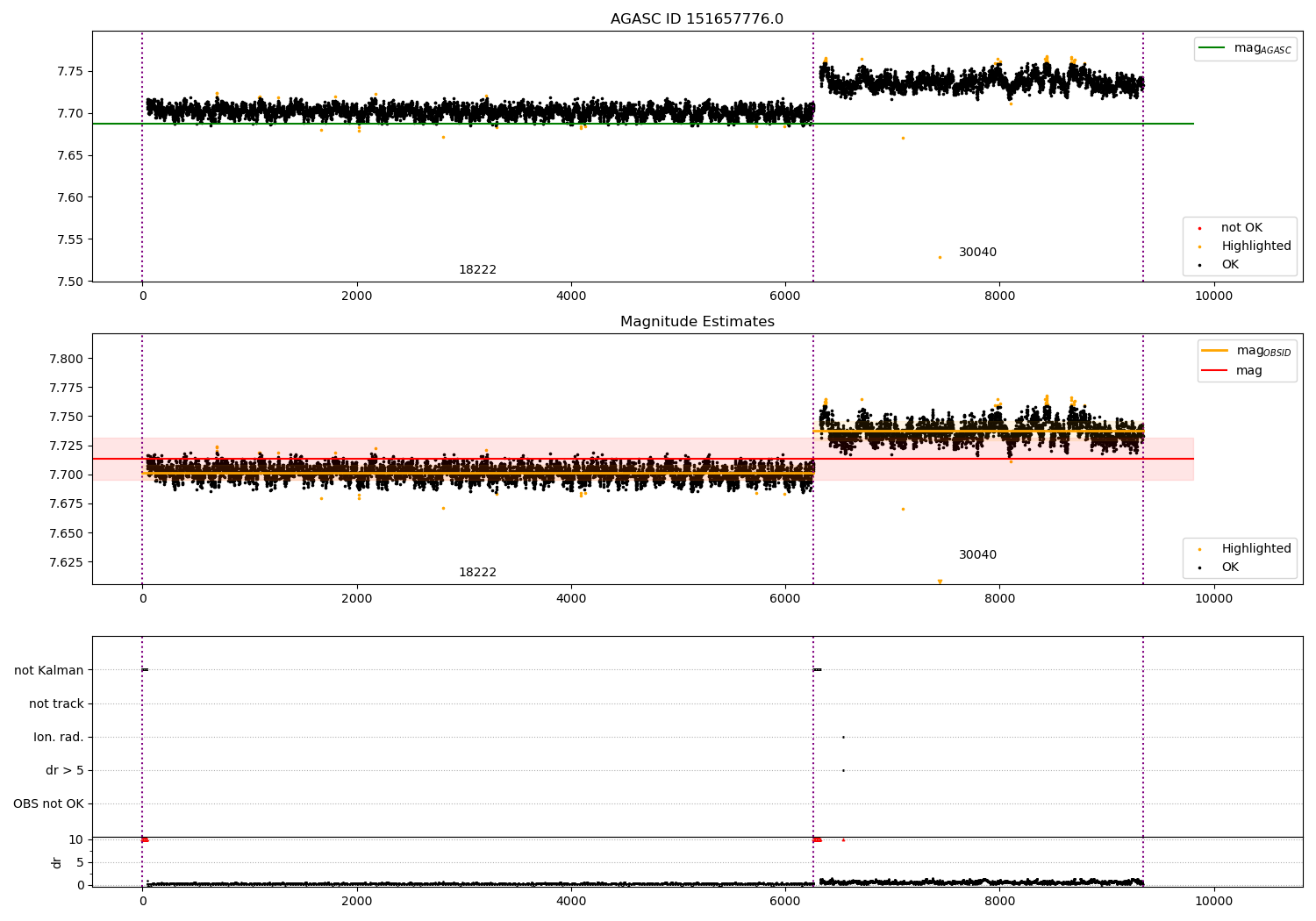Click the 'not track' axis label
The height and width of the screenshot is (921, 1316).
click(x=56, y=704)
